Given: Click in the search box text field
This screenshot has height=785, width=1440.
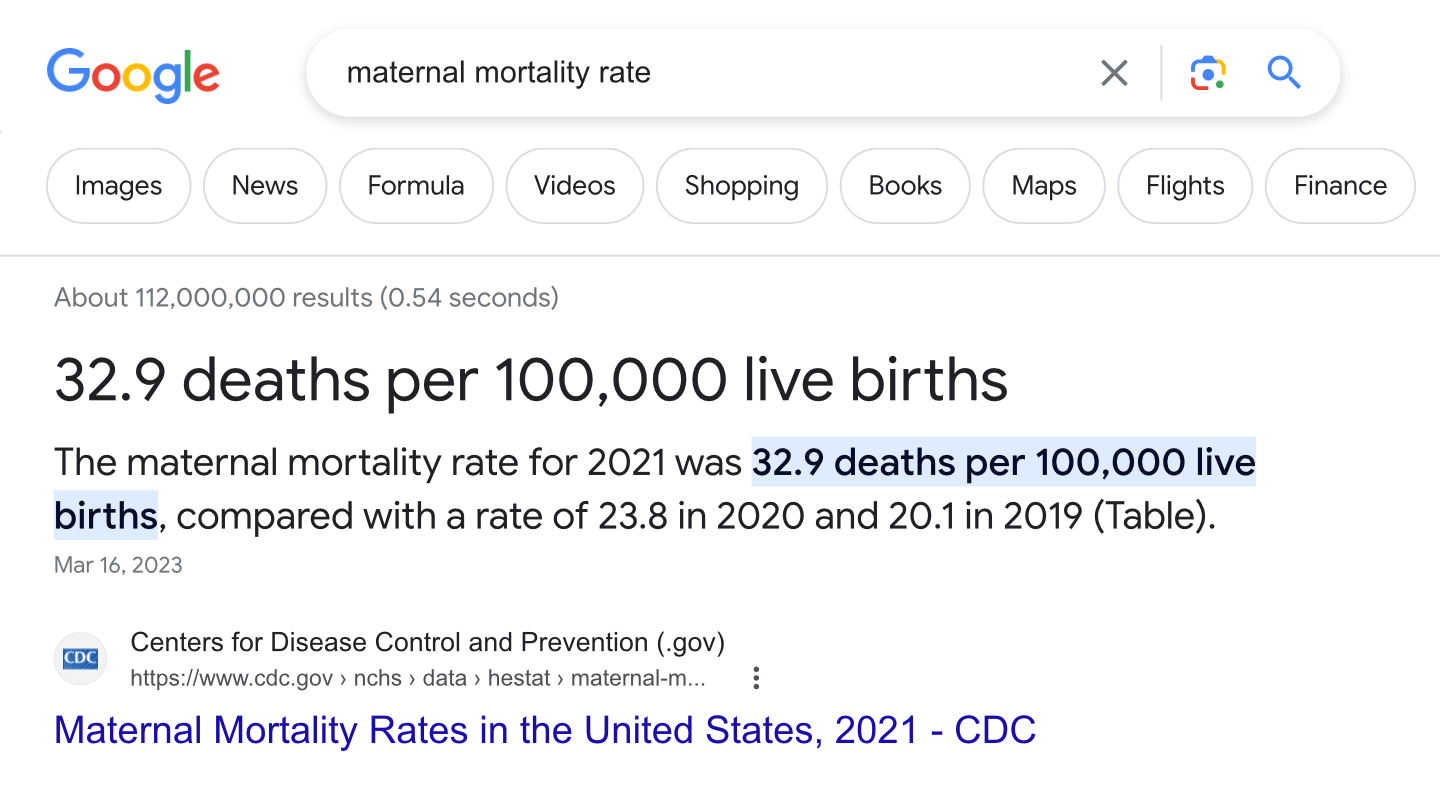Looking at the screenshot, I should (x=700, y=73).
